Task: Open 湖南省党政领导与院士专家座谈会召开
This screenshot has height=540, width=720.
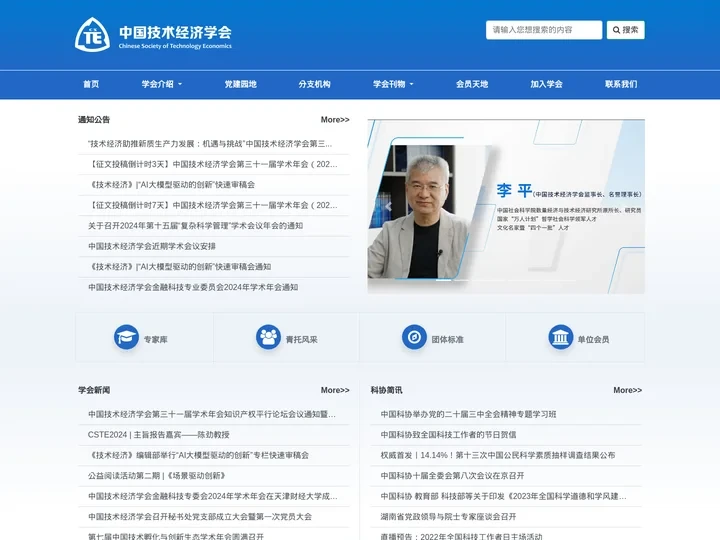Action: (x=448, y=517)
